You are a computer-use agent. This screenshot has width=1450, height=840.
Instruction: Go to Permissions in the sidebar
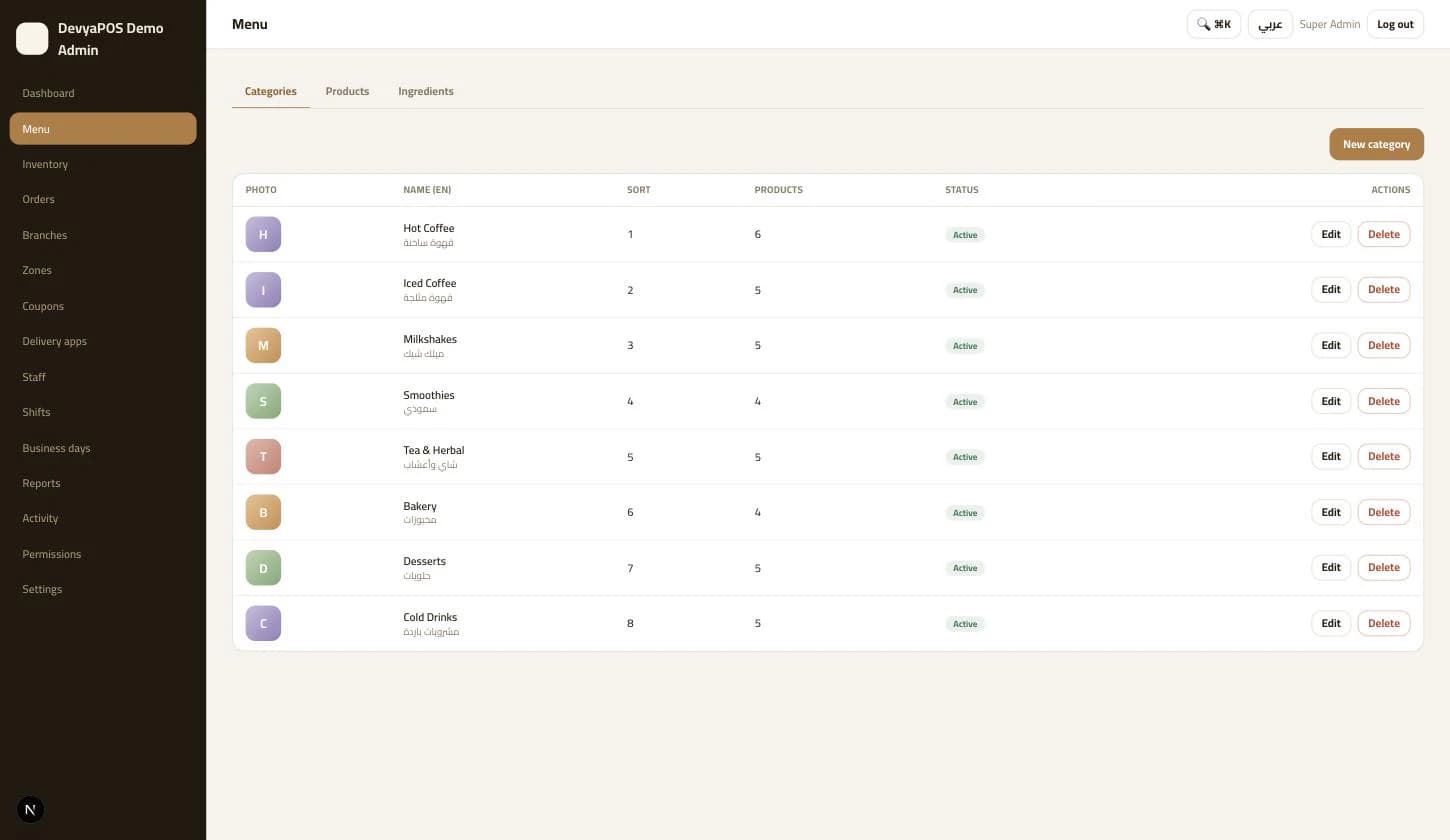click(x=103, y=554)
